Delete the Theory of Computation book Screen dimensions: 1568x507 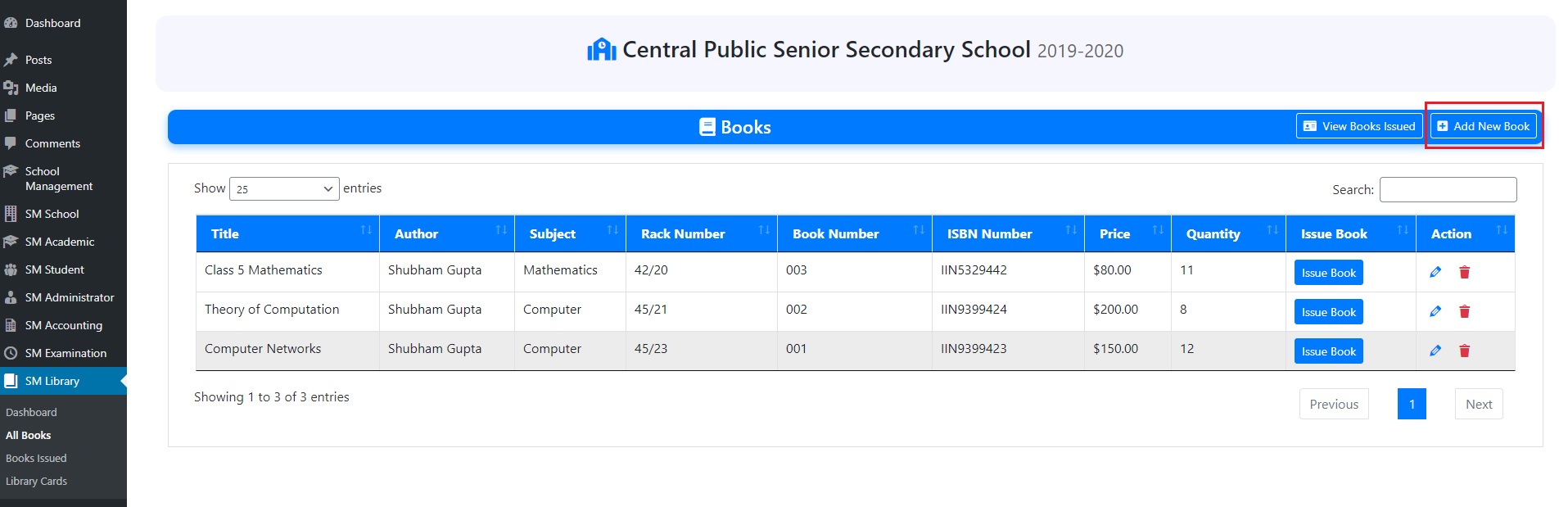click(1465, 311)
